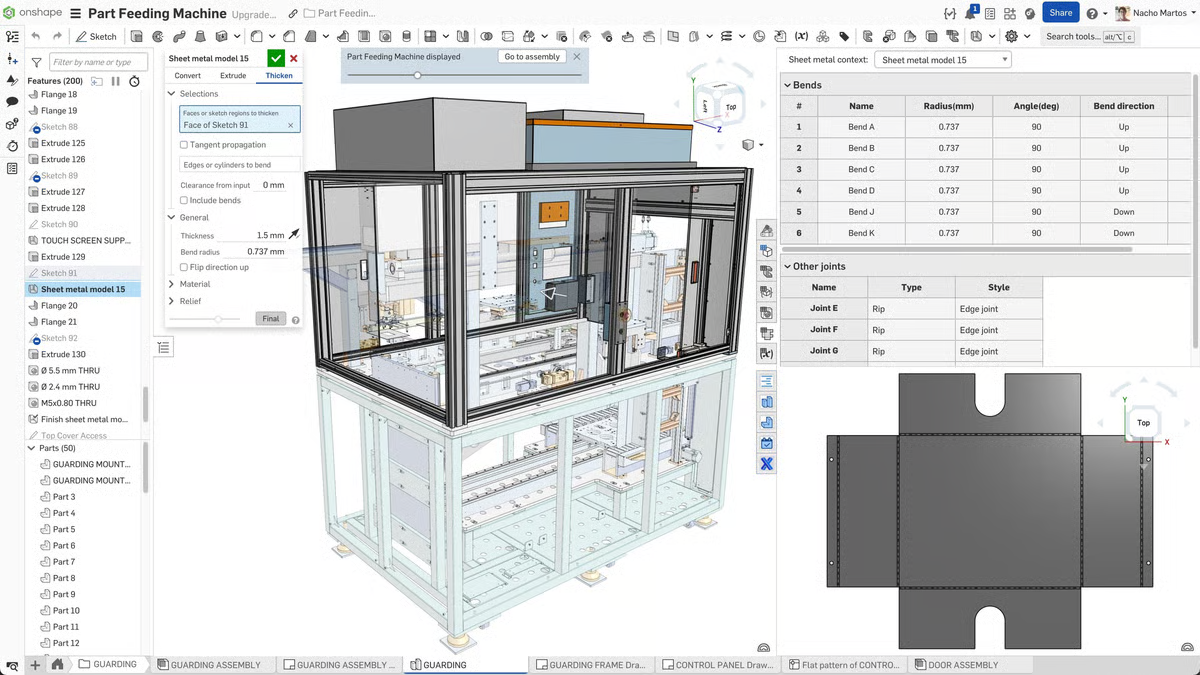Select Flange 20 in feature list
Screen dimensions: 1200x675
tap(59, 306)
